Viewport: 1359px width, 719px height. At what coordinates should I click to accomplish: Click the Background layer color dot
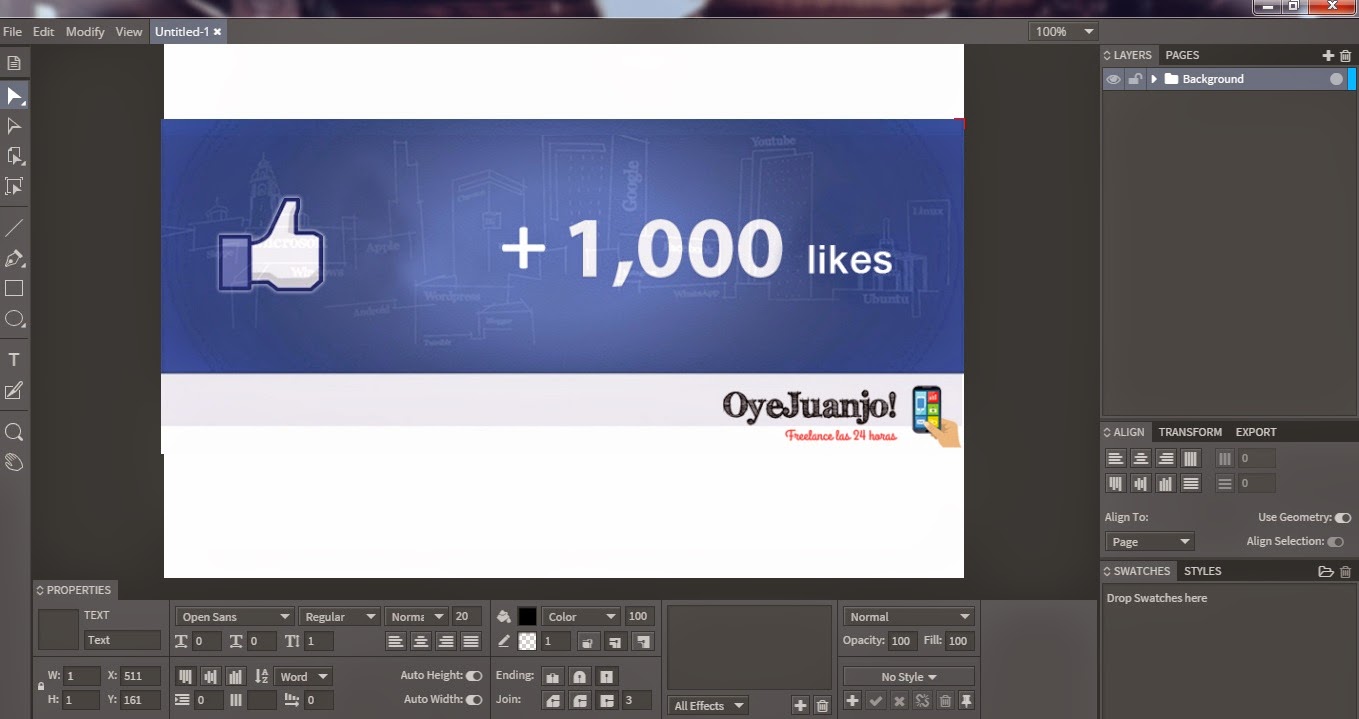pyautogui.click(x=1336, y=79)
